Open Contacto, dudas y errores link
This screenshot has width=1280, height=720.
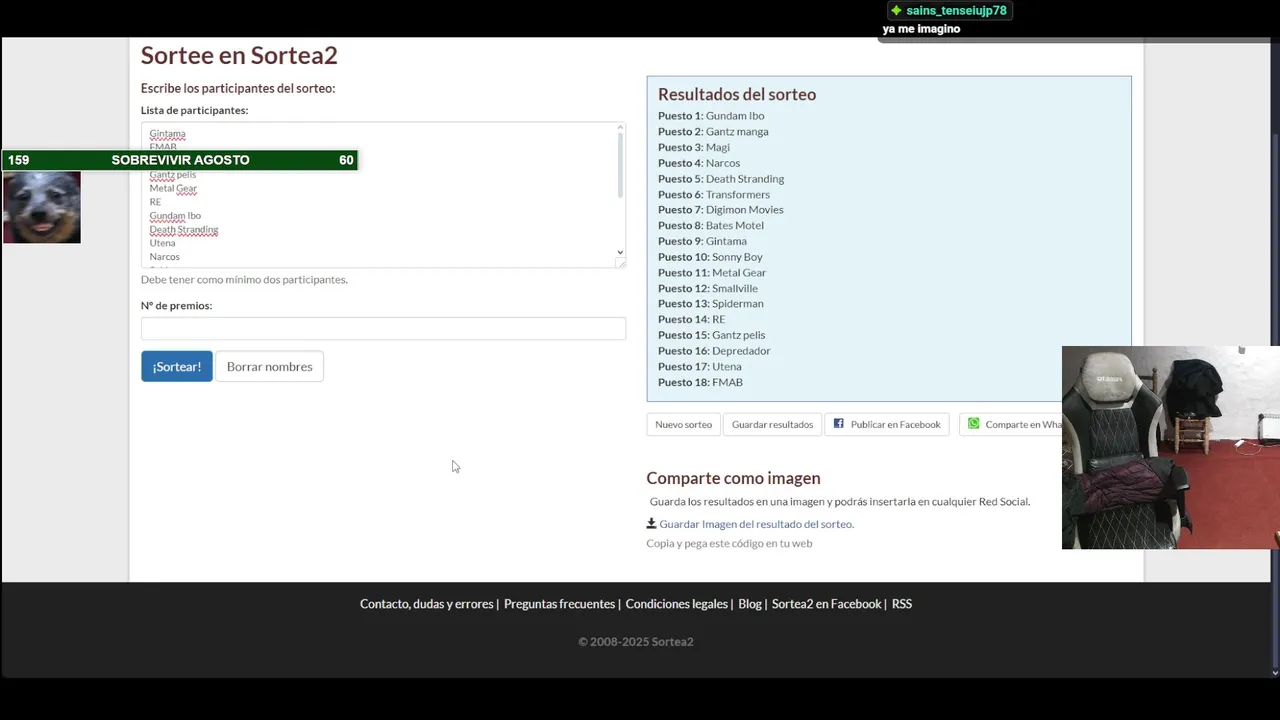pos(426,604)
